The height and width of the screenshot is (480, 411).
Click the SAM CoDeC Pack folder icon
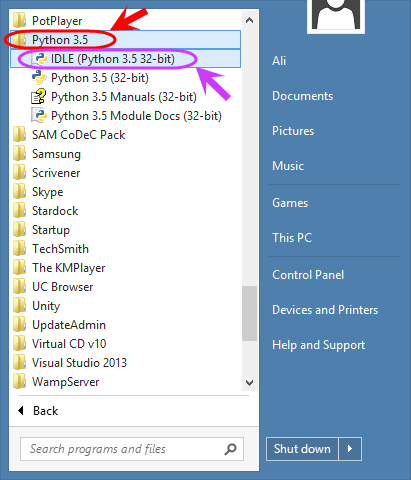[x=19, y=135]
